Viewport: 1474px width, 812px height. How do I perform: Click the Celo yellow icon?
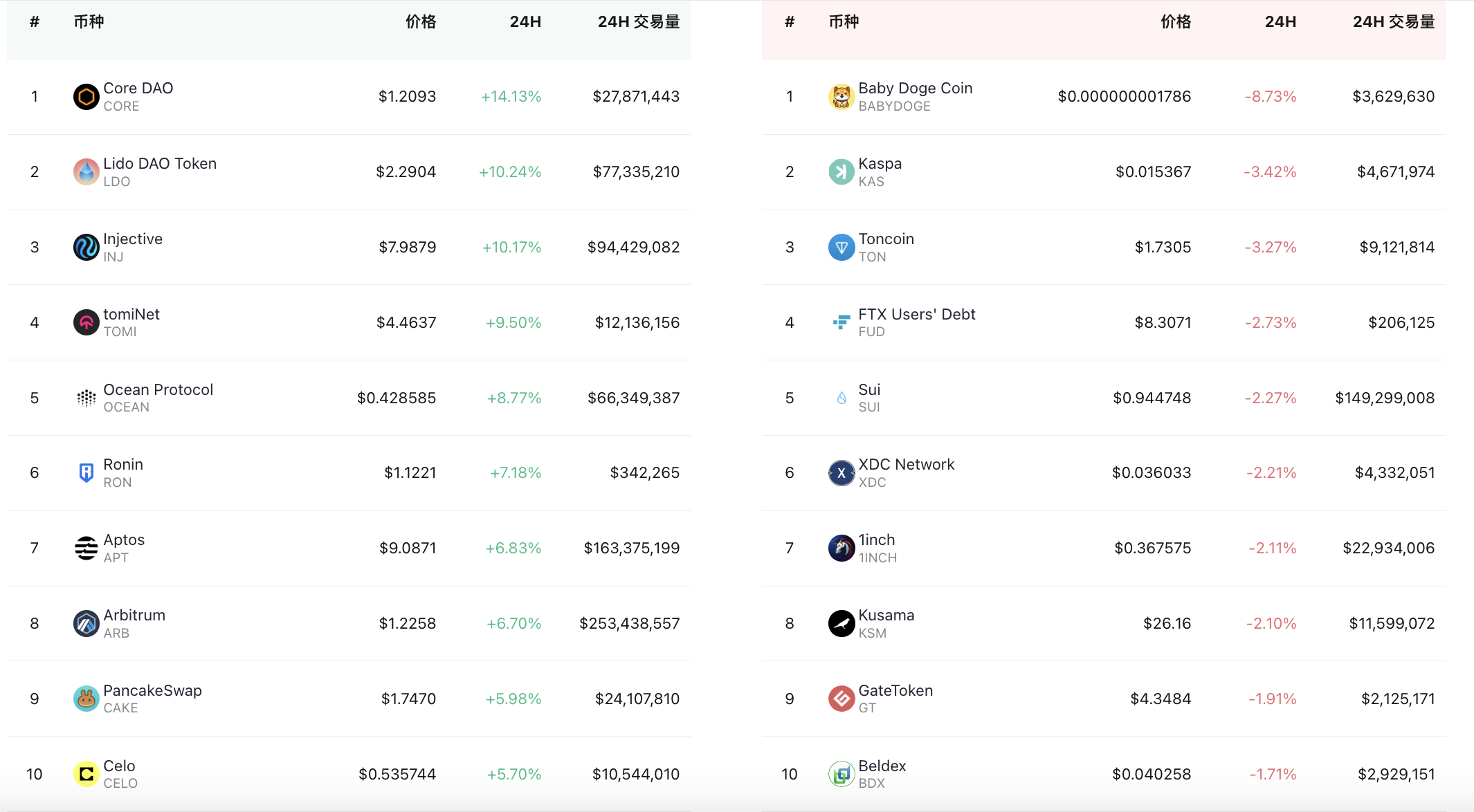coord(87,774)
